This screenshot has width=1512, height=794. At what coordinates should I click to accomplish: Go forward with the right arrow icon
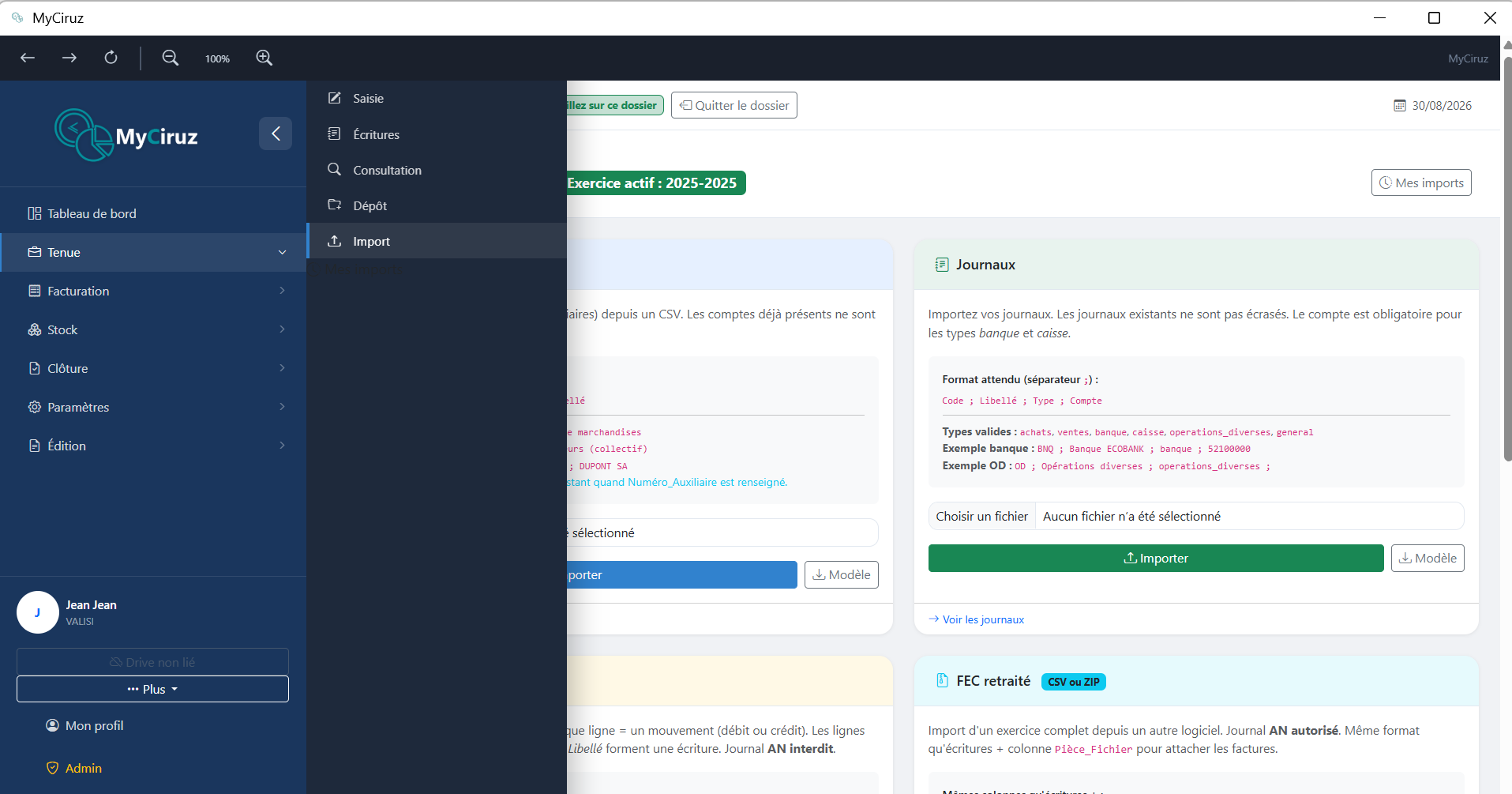[69, 58]
